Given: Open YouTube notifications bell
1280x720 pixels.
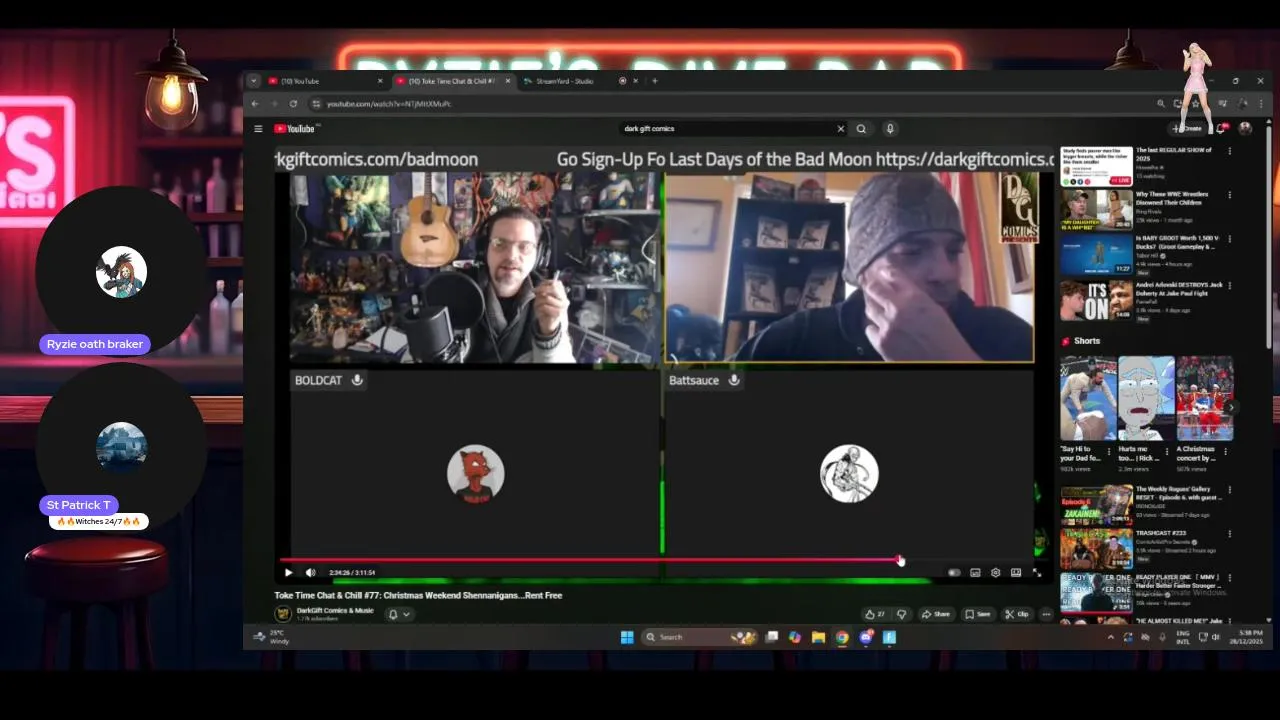Looking at the screenshot, I should (1222, 128).
